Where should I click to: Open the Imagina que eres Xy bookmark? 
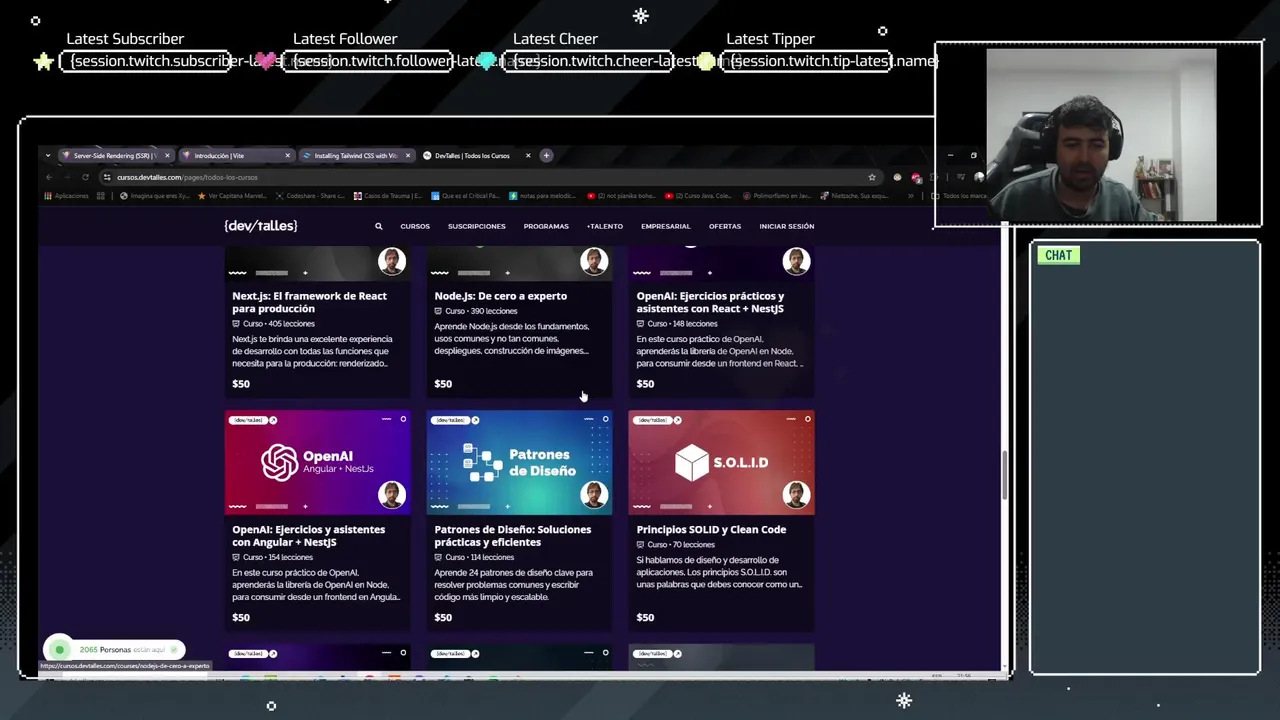tap(154, 196)
